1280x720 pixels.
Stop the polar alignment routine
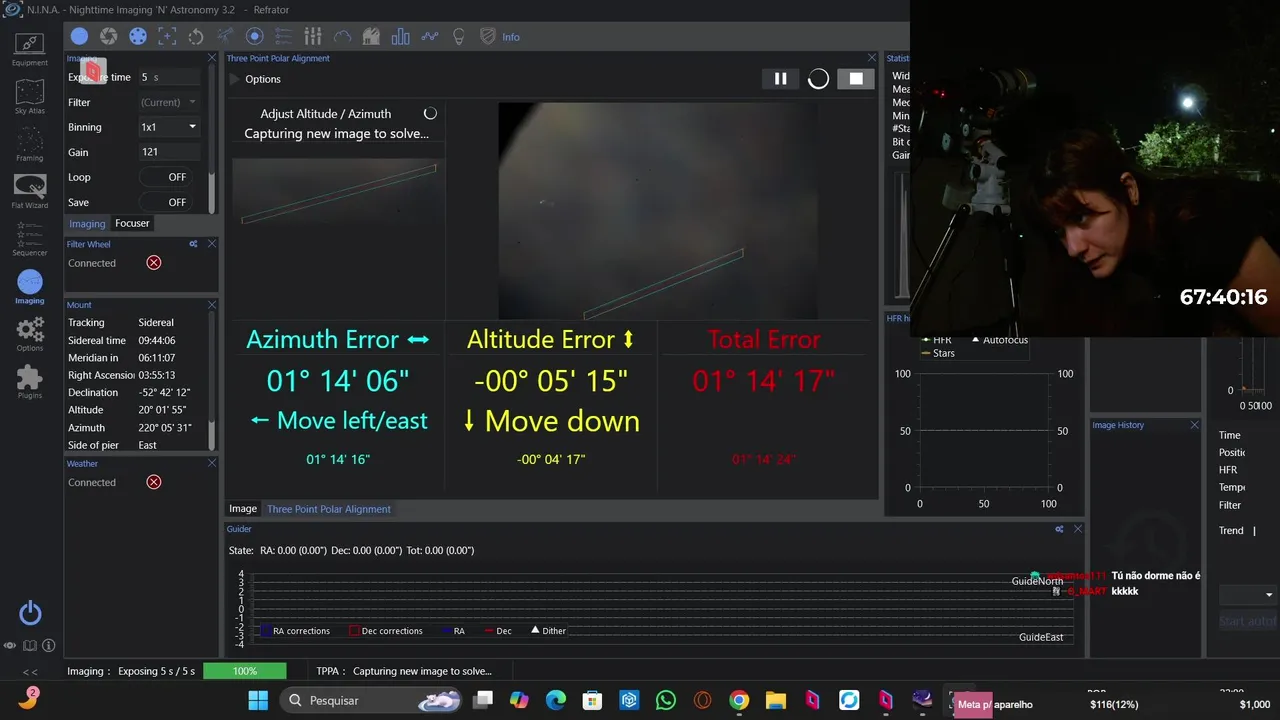pyautogui.click(x=856, y=79)
